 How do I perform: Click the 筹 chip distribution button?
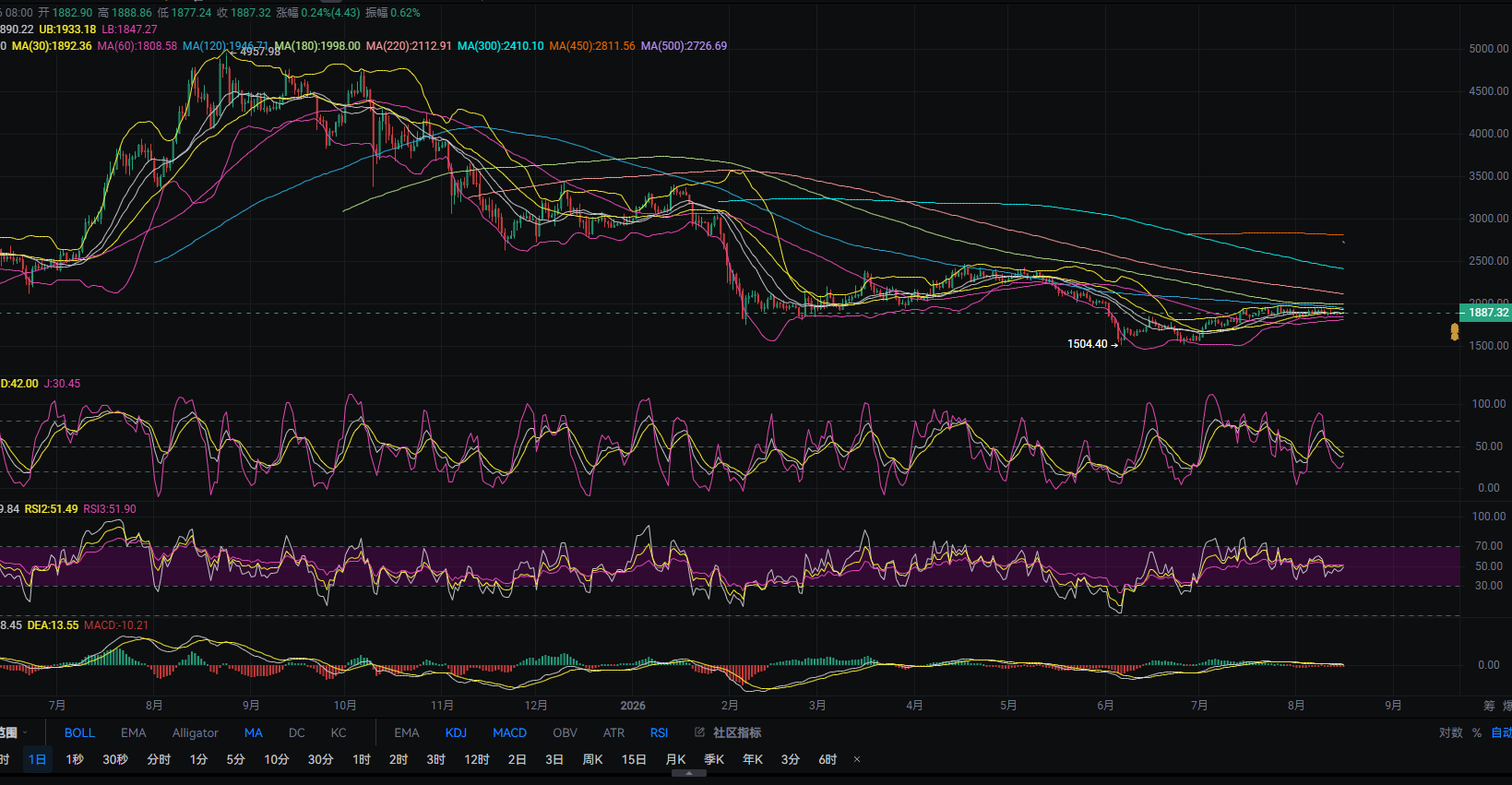pyautogui.click(x=1489, y=706)
